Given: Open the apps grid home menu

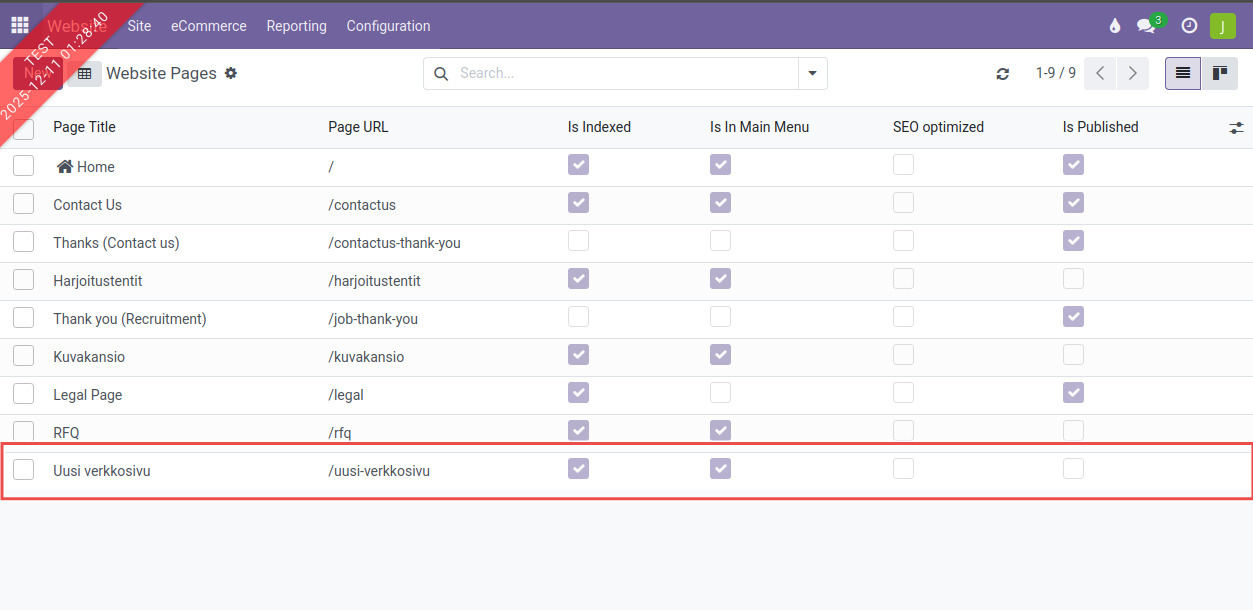Looking at the screenshot, I should tap(20, 25).
